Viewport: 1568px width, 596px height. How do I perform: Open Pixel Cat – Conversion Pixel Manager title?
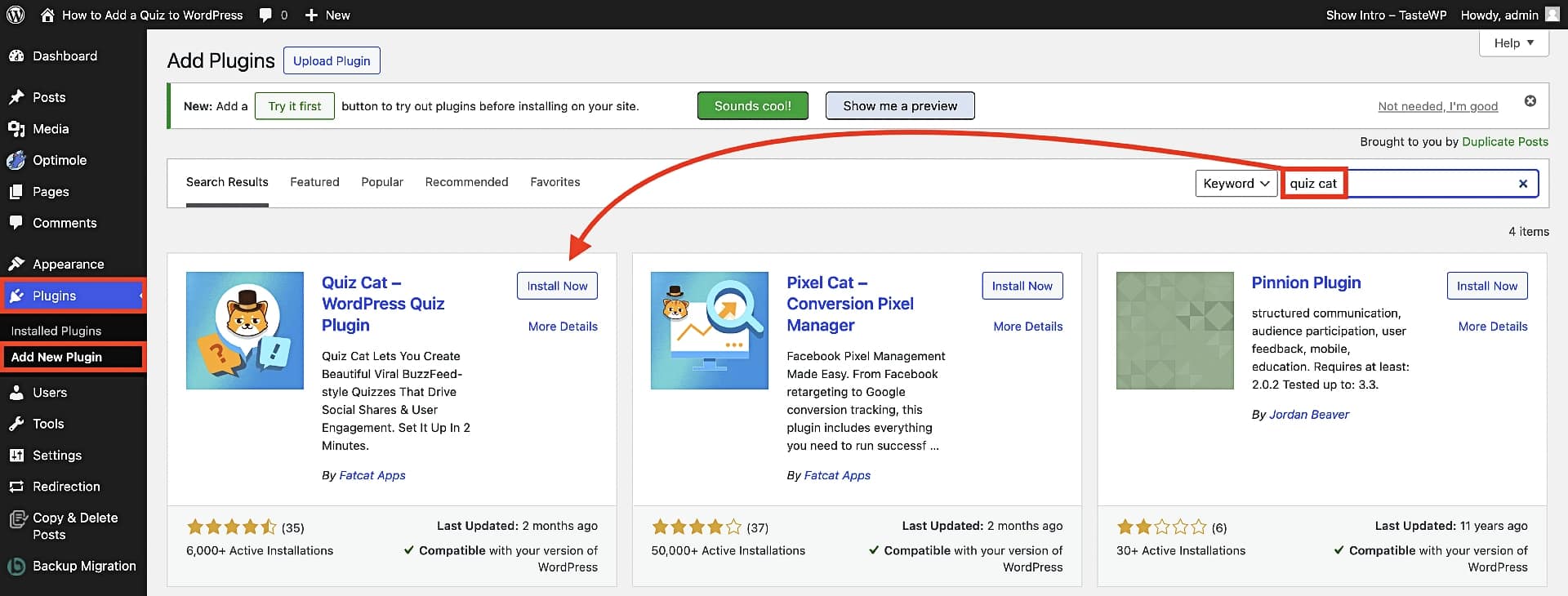coord(850,304)
